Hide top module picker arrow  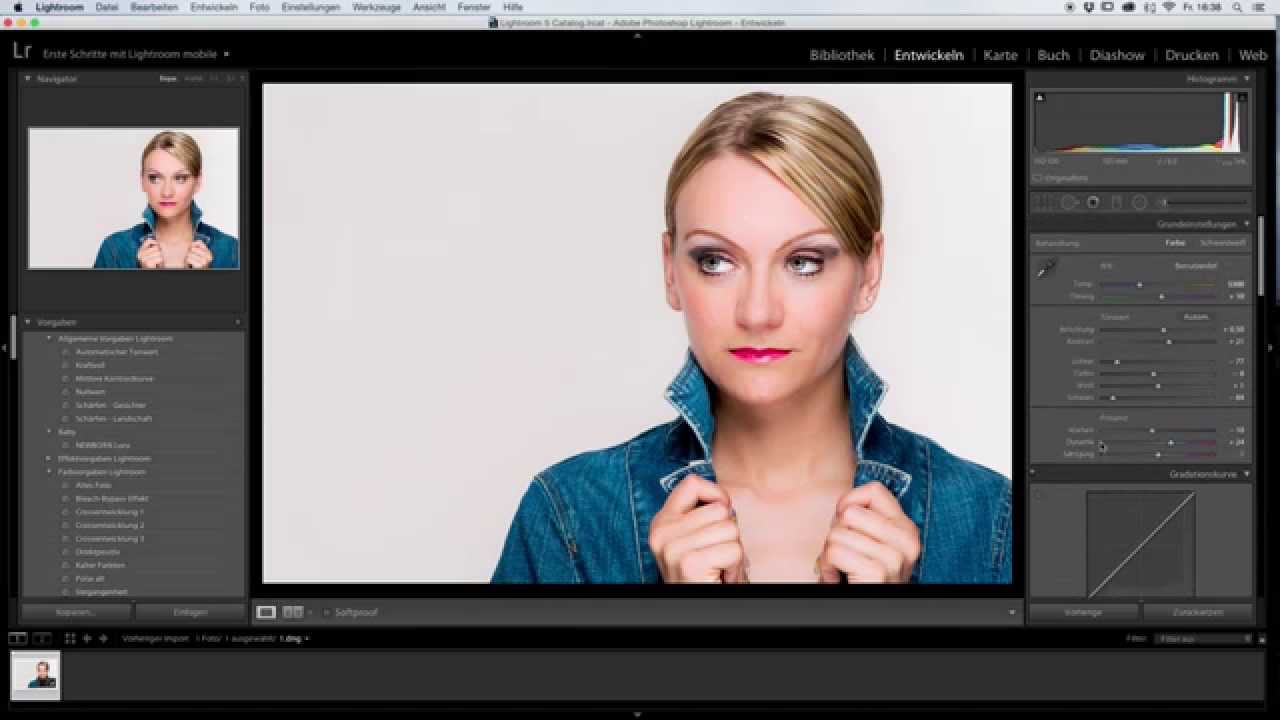637,35
